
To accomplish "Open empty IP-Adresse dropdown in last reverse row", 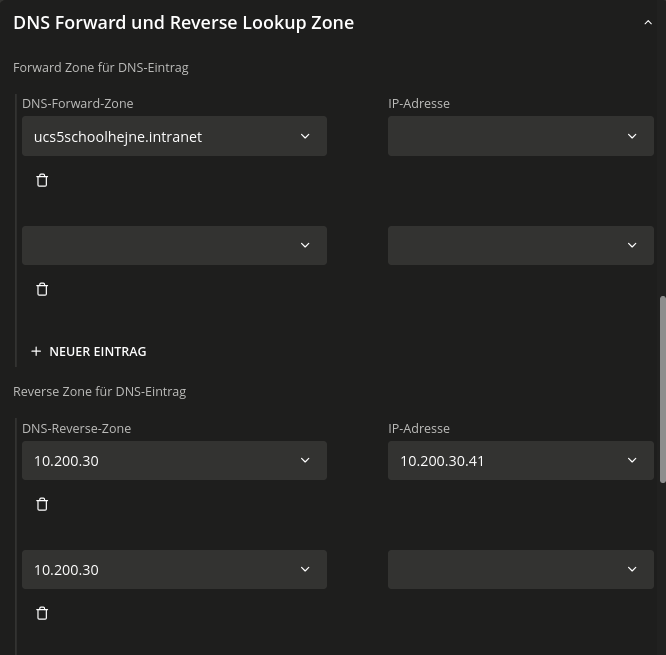I will (520, 570).
